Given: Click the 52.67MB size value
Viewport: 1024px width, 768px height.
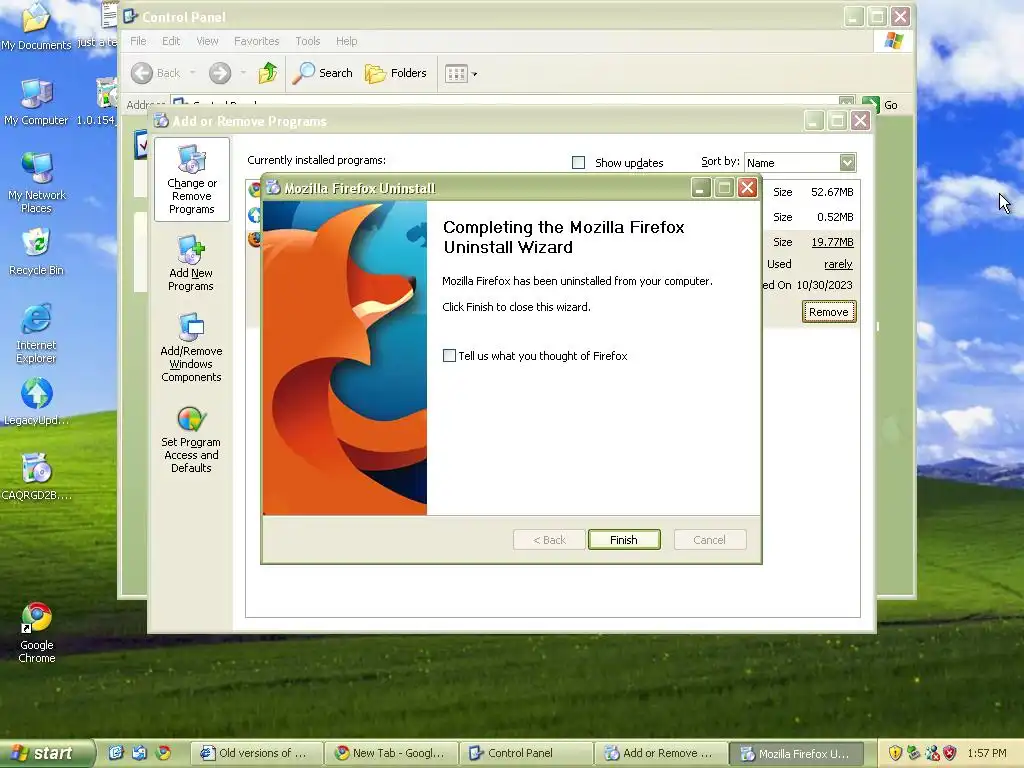Looking at the screenshot, I should (x=832, y=192).
